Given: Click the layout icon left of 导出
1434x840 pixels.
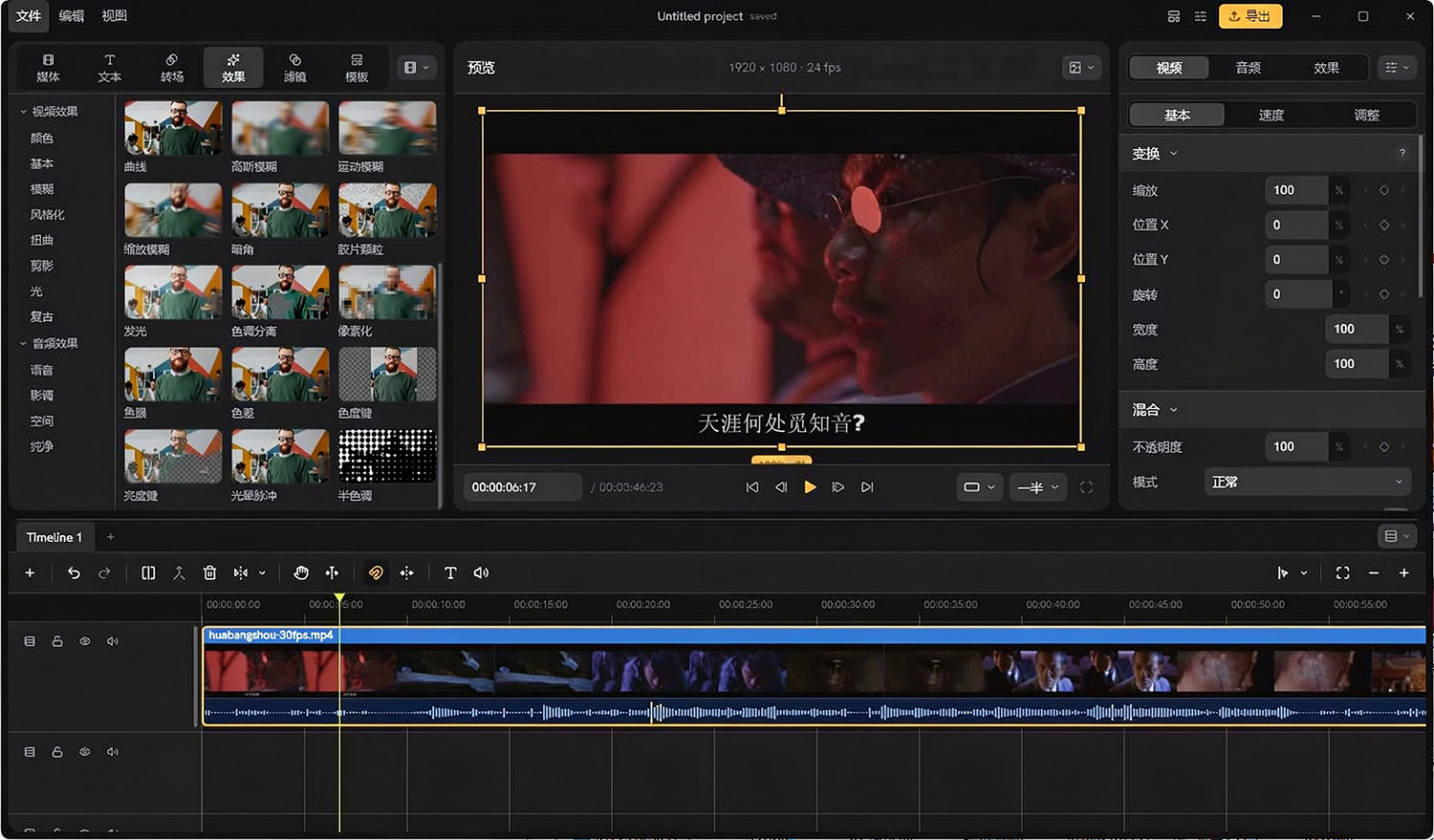Looking at the screenshot, I should pyautogui.click(x=1174, y=16).
